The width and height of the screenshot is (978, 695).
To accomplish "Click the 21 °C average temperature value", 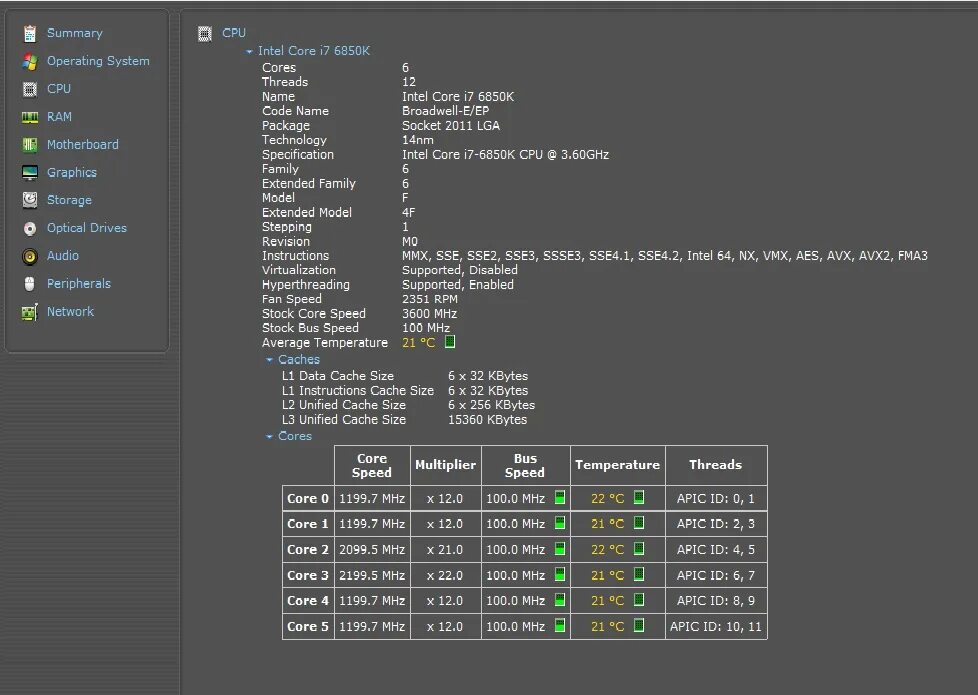I will pos(419,343).
